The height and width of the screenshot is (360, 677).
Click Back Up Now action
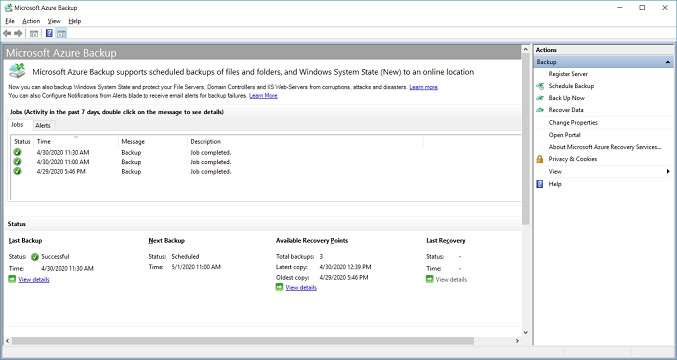[566, 98]
